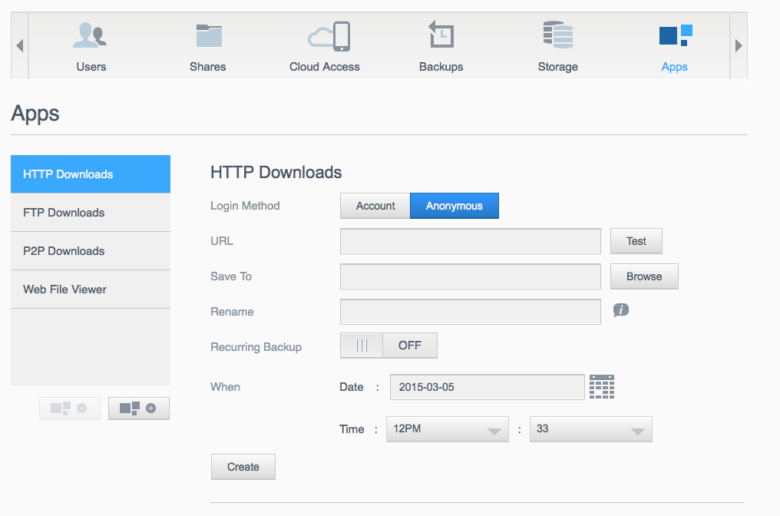The height and width of the screenshot is (516, 780).
Task: Open the 33 minutes dropdown
Action: pyautogui.click(x=591, y=429)
